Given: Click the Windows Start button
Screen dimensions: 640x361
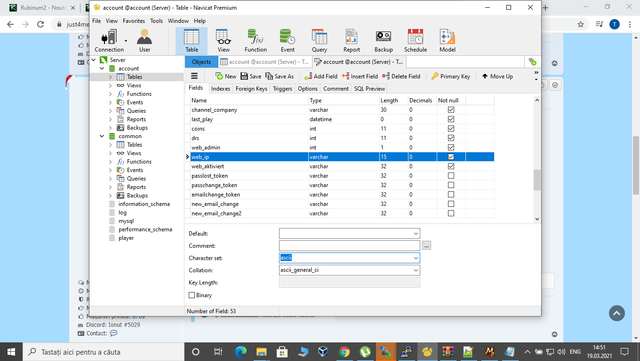Looking at the screenshot, I should point(11,352).
